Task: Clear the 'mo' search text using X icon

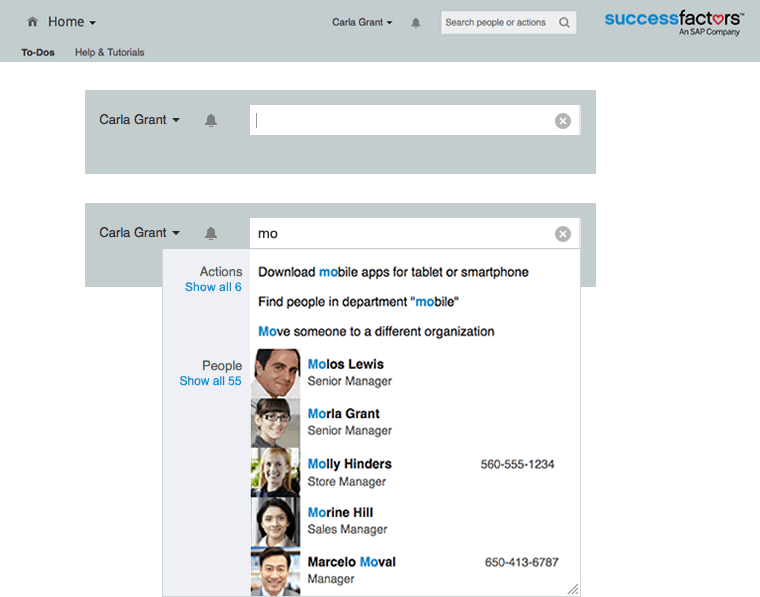Action: 563,234
